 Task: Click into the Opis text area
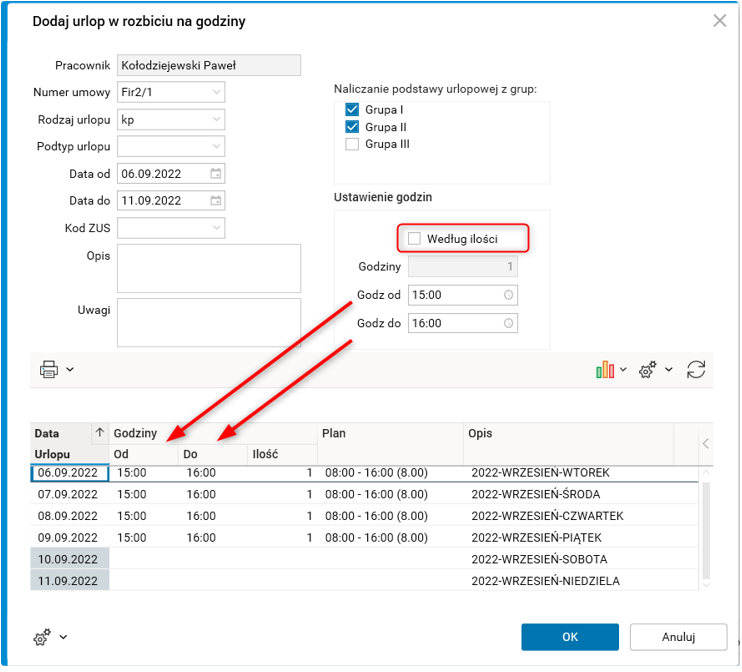[x=209, y=268]
